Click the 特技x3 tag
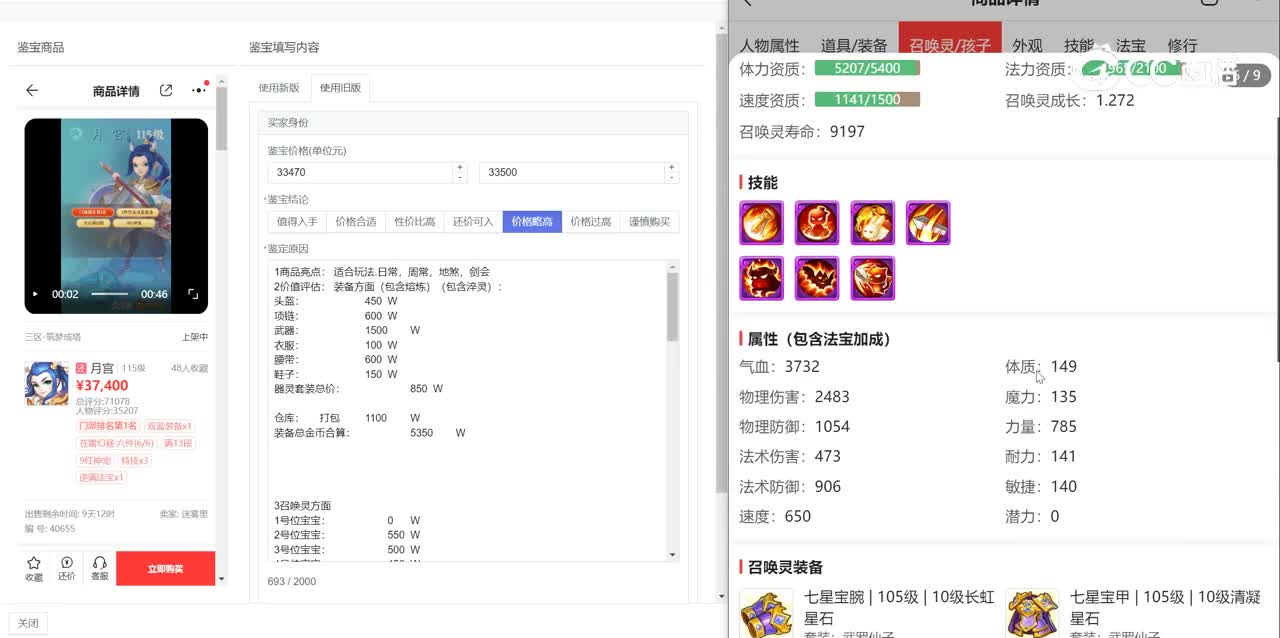This screenshot has height=638, width=1280. pyautogui.click(x=135, y=460)
